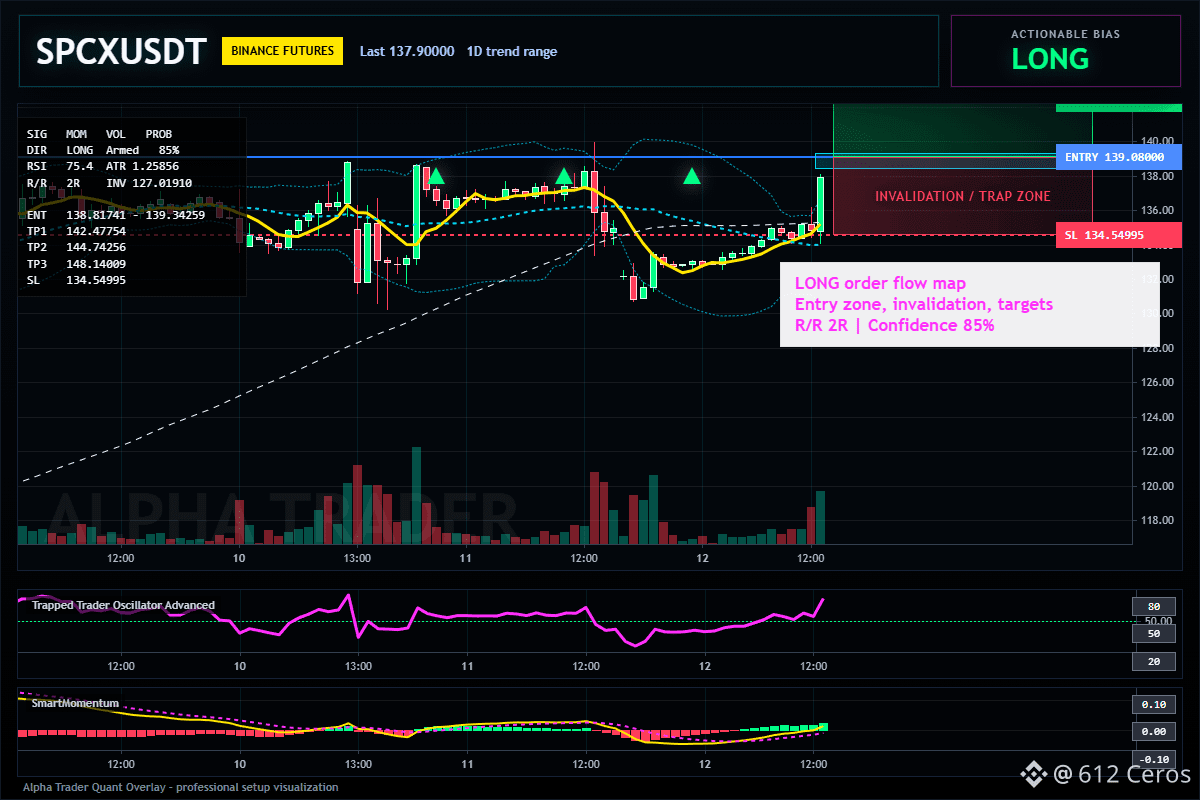Click the green signal triangle above the red wick candle

point(564,176)
